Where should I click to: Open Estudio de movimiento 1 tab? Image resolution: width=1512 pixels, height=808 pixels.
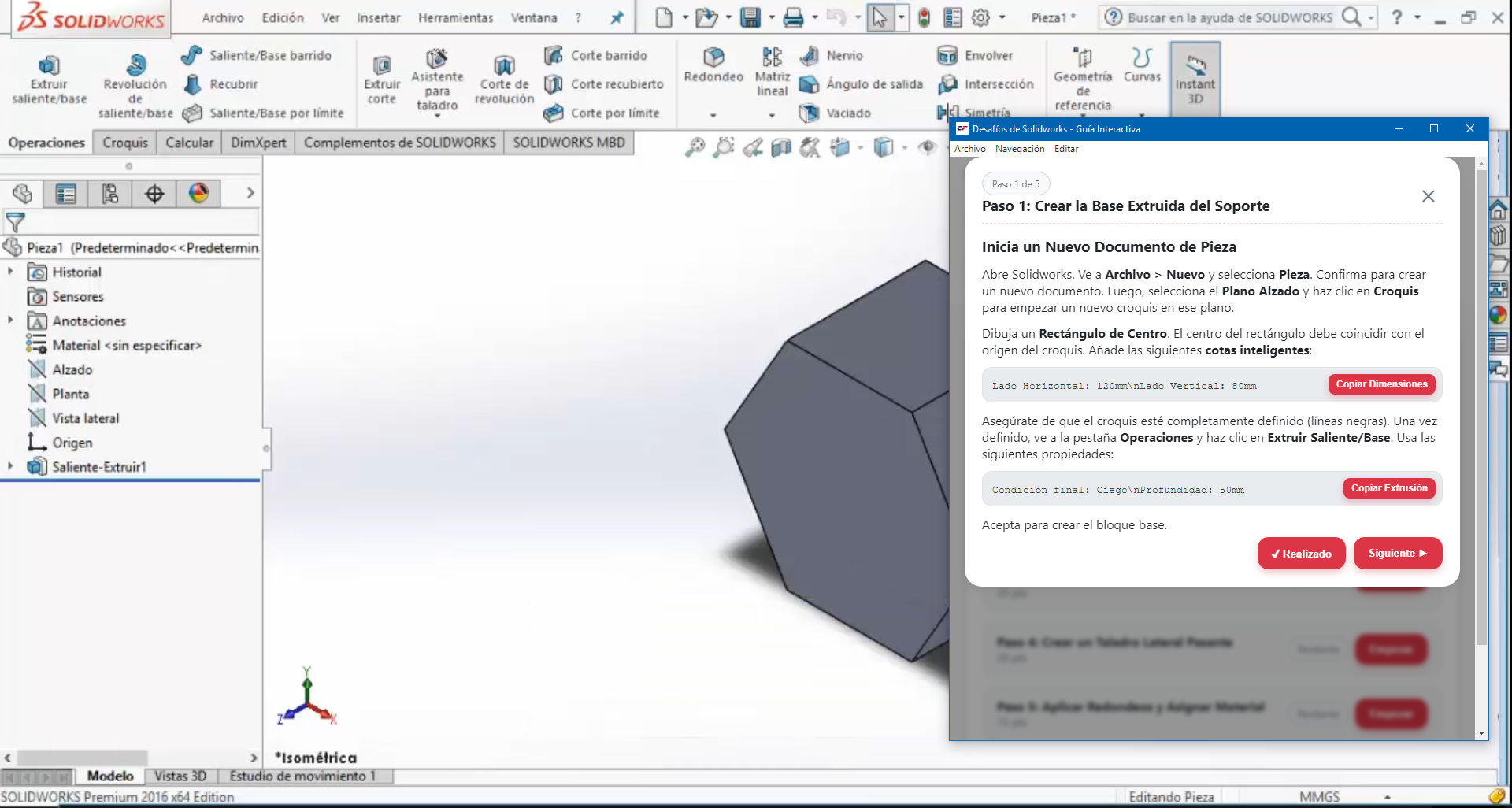(302, 776)
